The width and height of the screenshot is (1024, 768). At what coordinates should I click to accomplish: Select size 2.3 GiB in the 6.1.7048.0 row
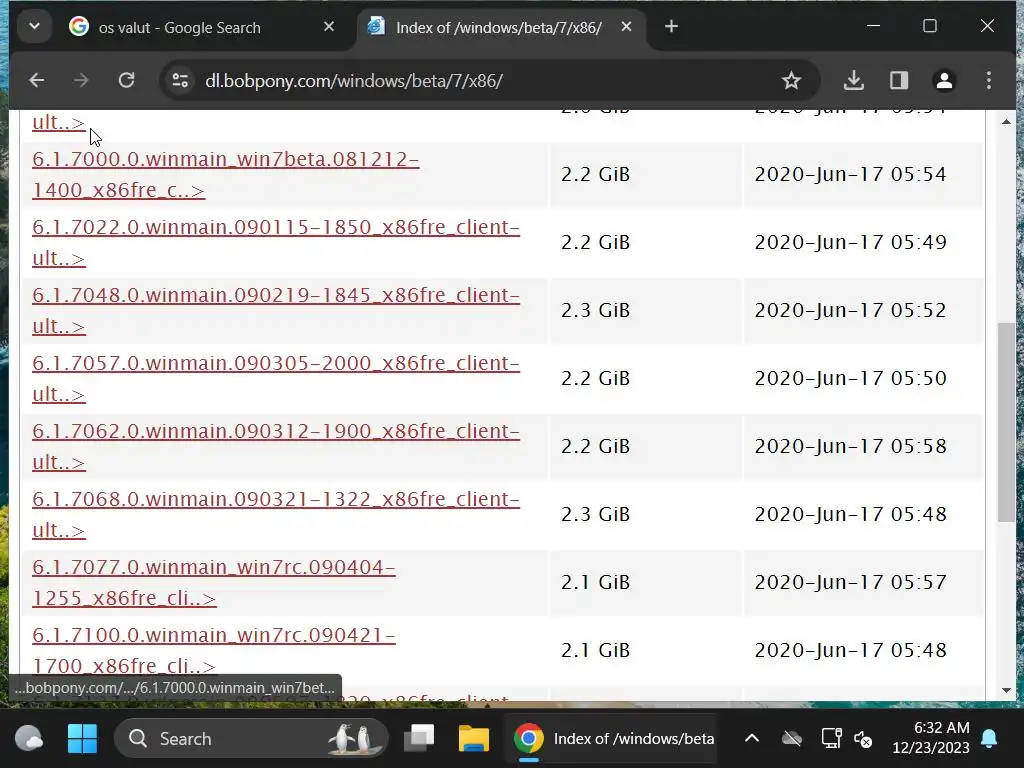pyautogui.click(x=596, y=310)
